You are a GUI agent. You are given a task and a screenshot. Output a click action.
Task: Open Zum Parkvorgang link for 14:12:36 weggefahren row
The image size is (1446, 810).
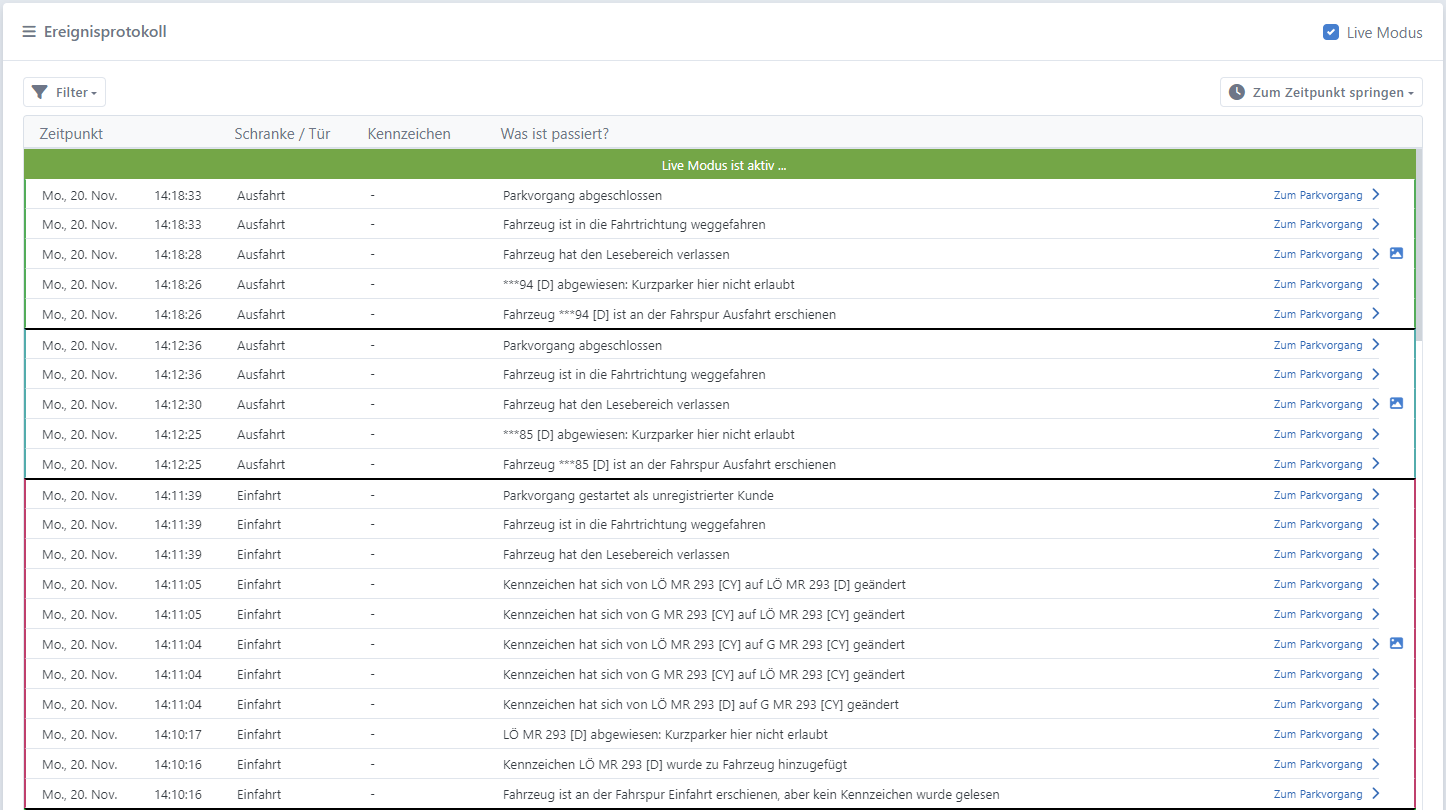pyautogui.click(x=1318, y=374)
